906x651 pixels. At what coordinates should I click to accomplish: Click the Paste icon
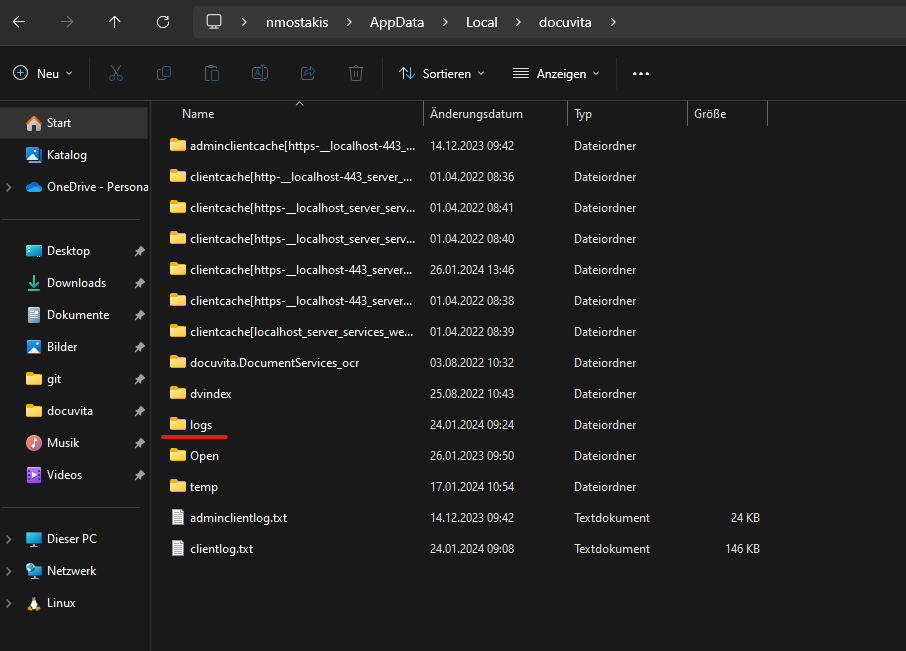coord(212,73)
